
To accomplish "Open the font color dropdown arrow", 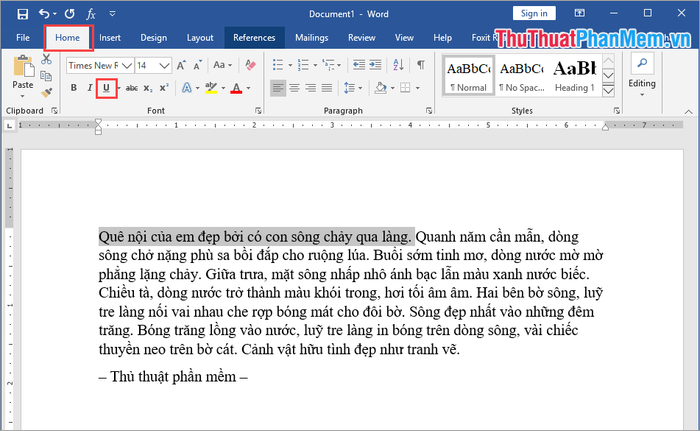I will [x=248, y=88].
